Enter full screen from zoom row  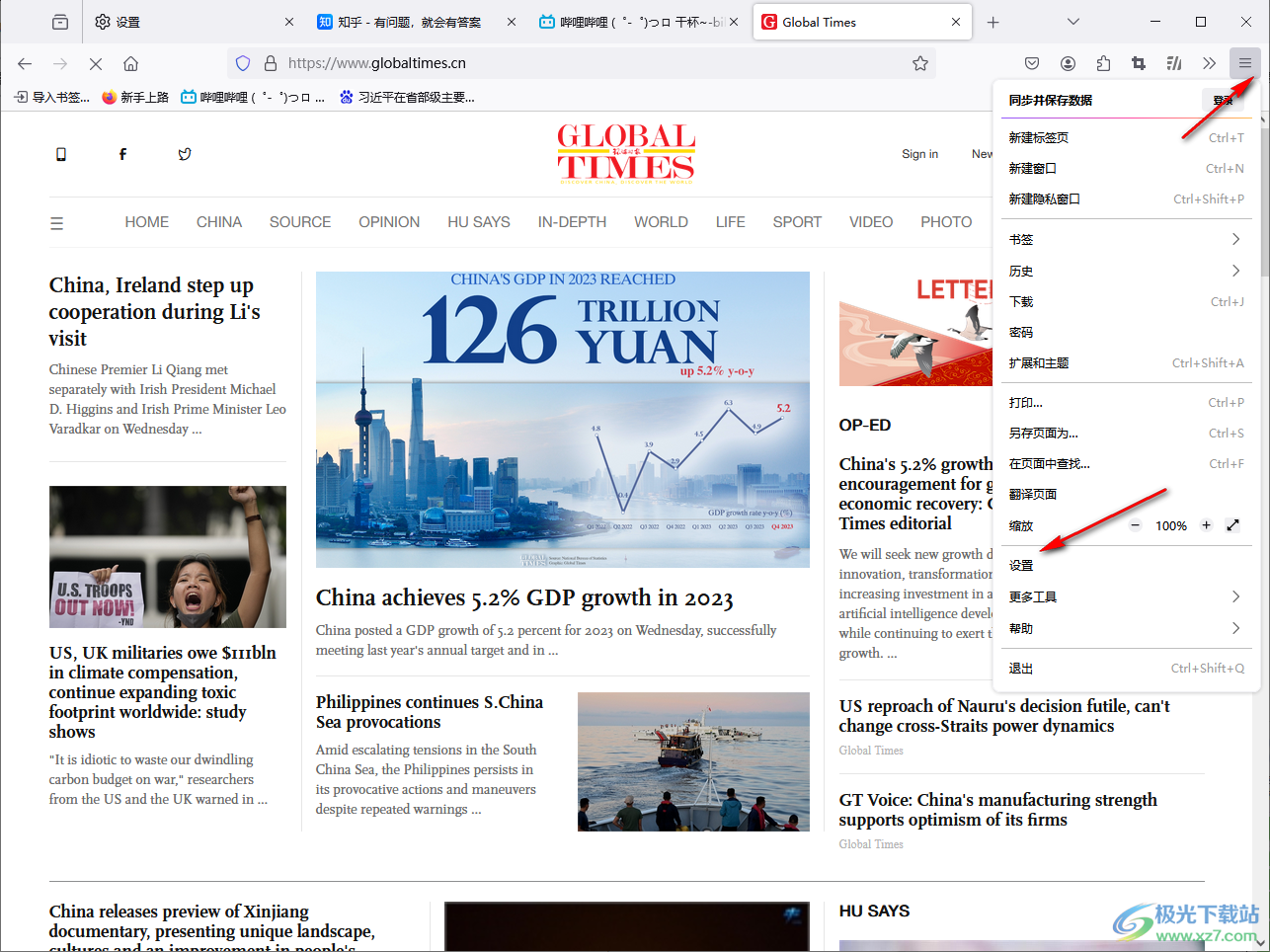tap(1232, 525)
